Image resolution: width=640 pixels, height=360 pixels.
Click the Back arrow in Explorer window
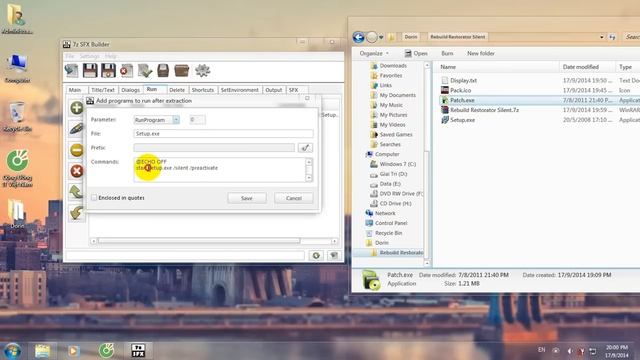pos(358,37)
